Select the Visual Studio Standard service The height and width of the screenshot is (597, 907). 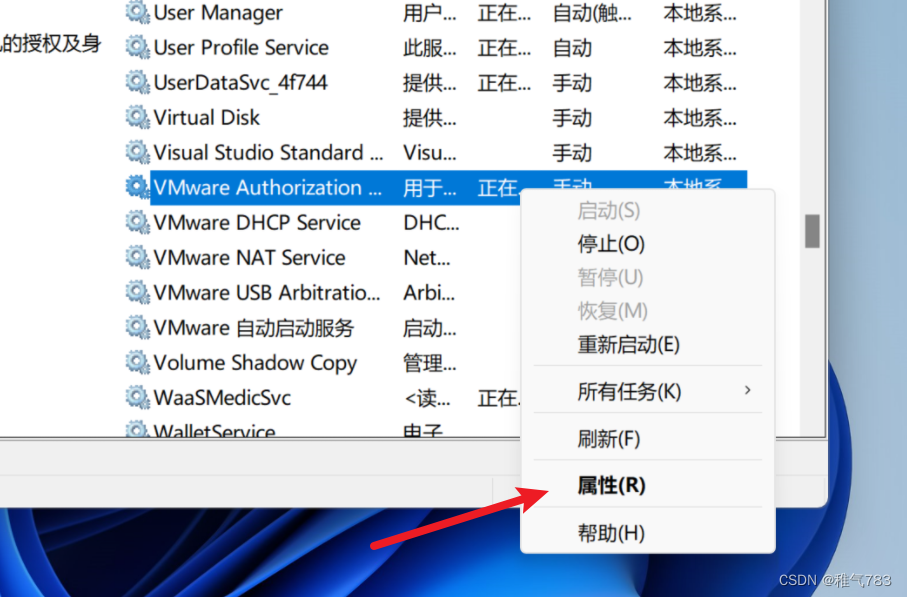(268, 153)
